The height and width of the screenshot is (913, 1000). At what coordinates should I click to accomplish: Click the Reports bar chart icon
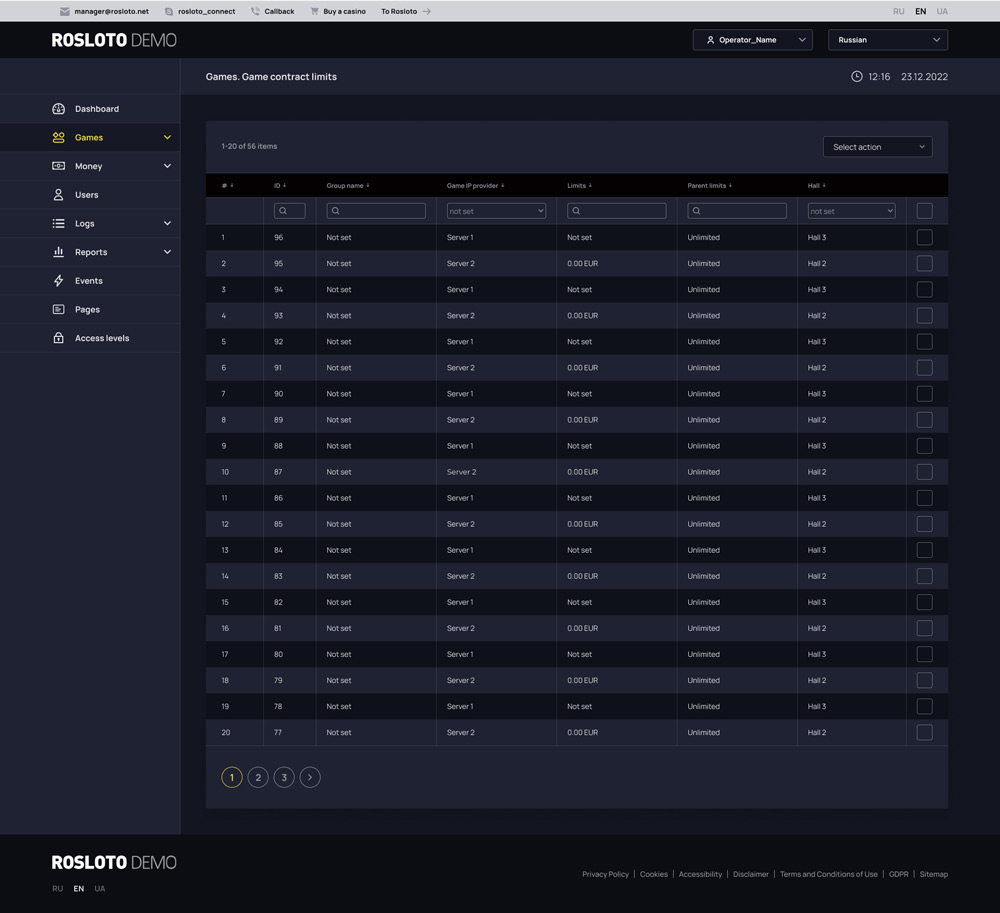click(x=58, y=252)
